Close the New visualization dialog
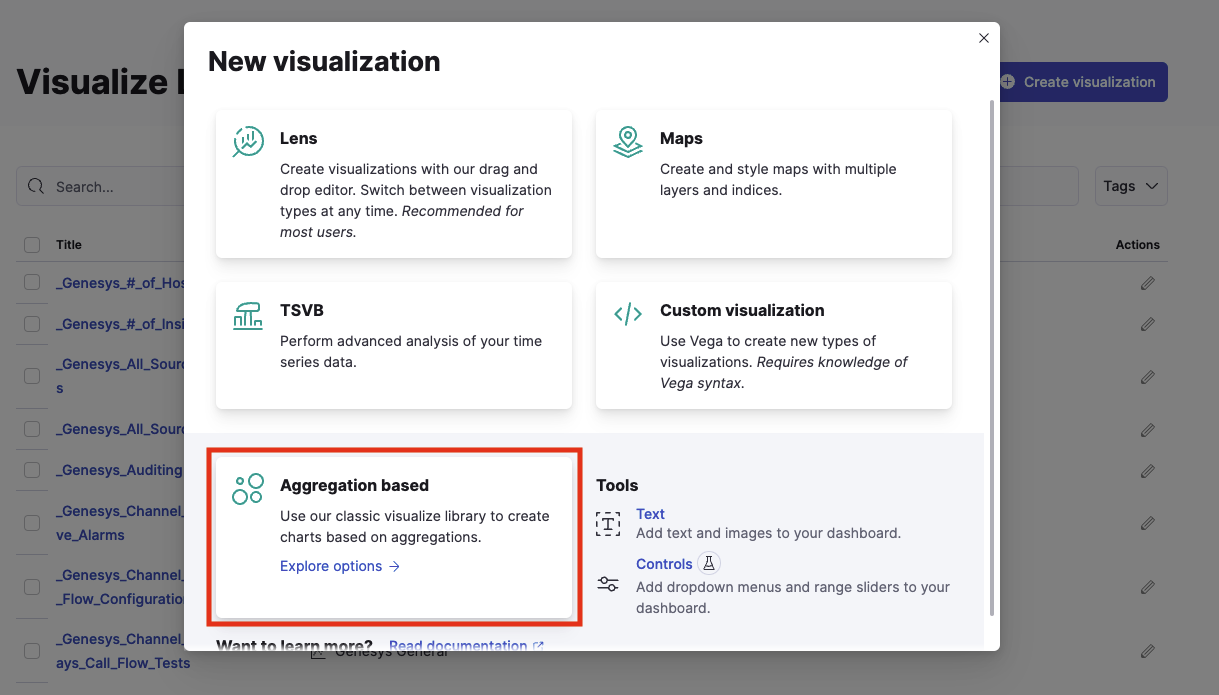1219x695 pixels. 984,38
